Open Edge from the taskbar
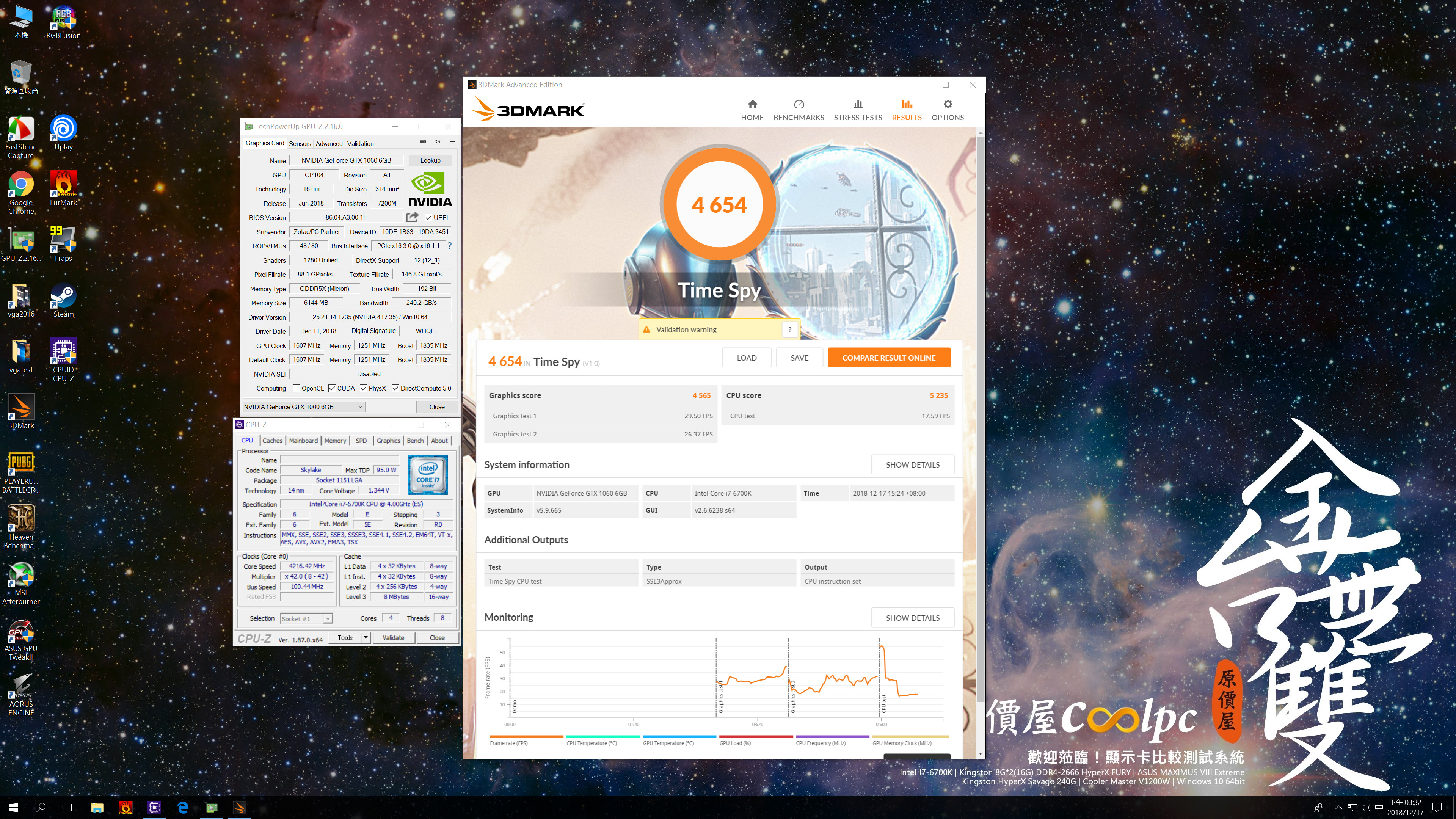 pos(182,807)
